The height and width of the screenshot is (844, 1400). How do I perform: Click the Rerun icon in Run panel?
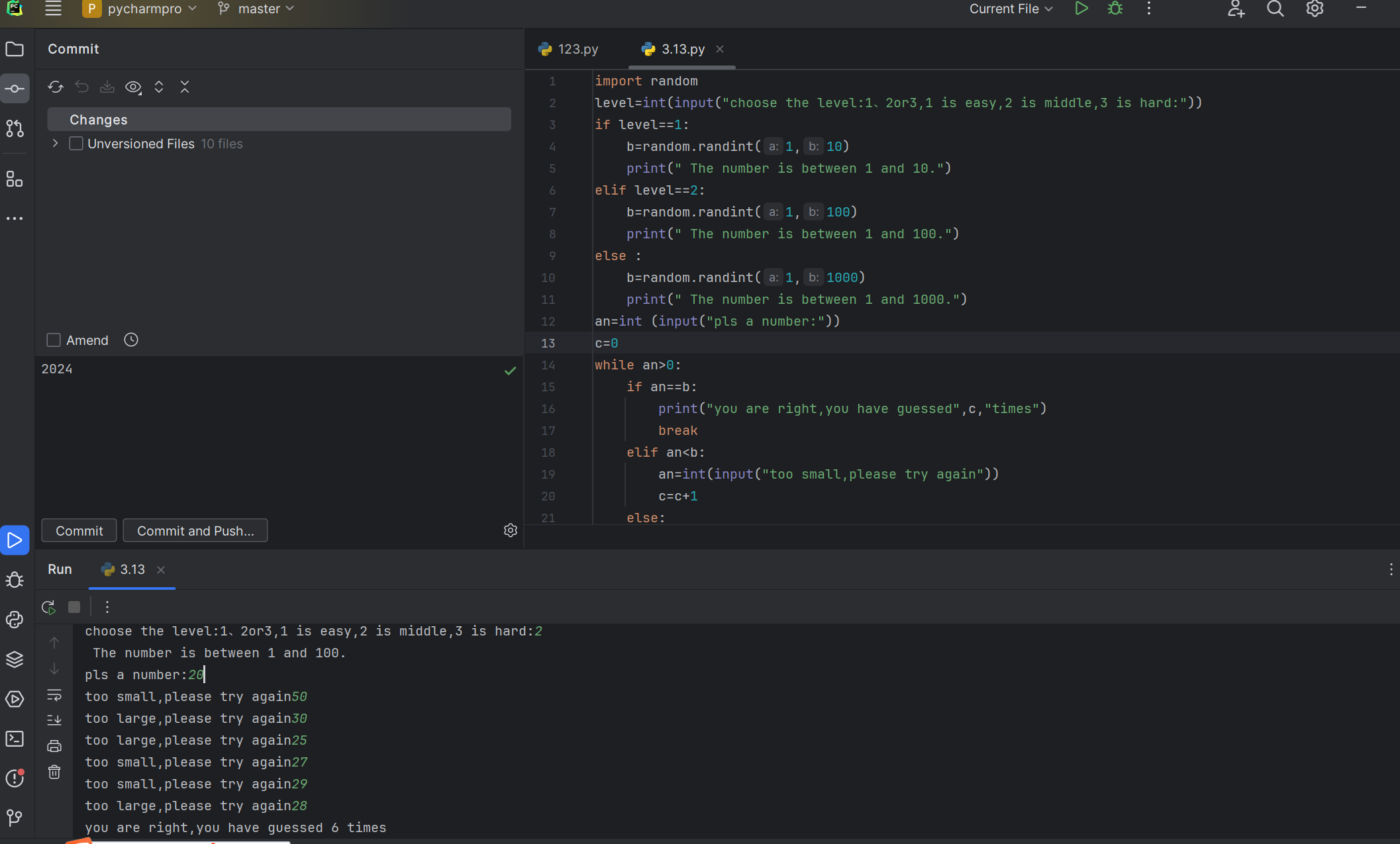[x=48, y=607]
